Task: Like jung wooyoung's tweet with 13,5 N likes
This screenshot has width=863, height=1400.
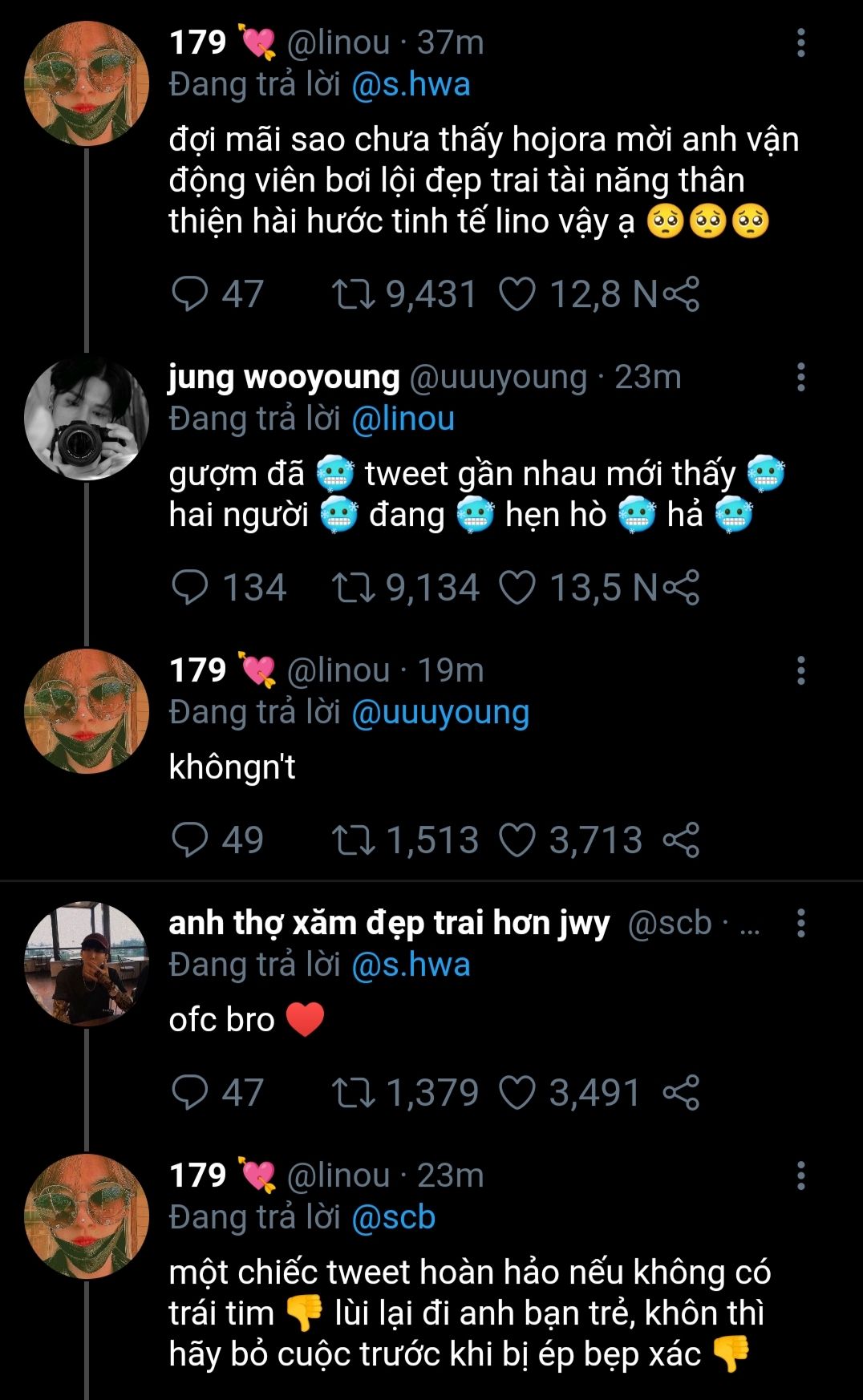Action: click(x=517, y=588)
